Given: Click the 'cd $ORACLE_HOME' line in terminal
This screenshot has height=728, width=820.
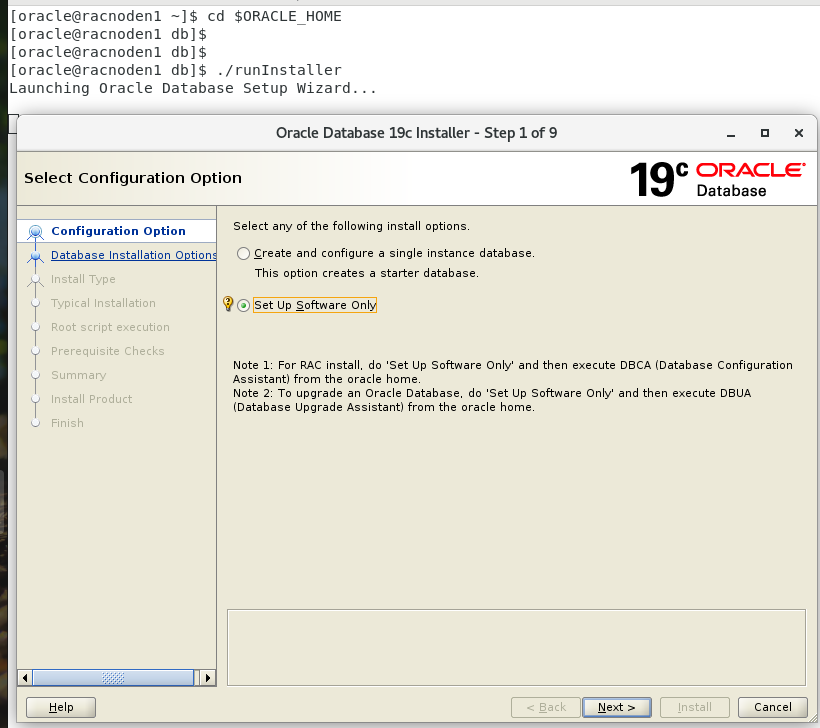Looking at the screenshot, I should click(176, 16).
